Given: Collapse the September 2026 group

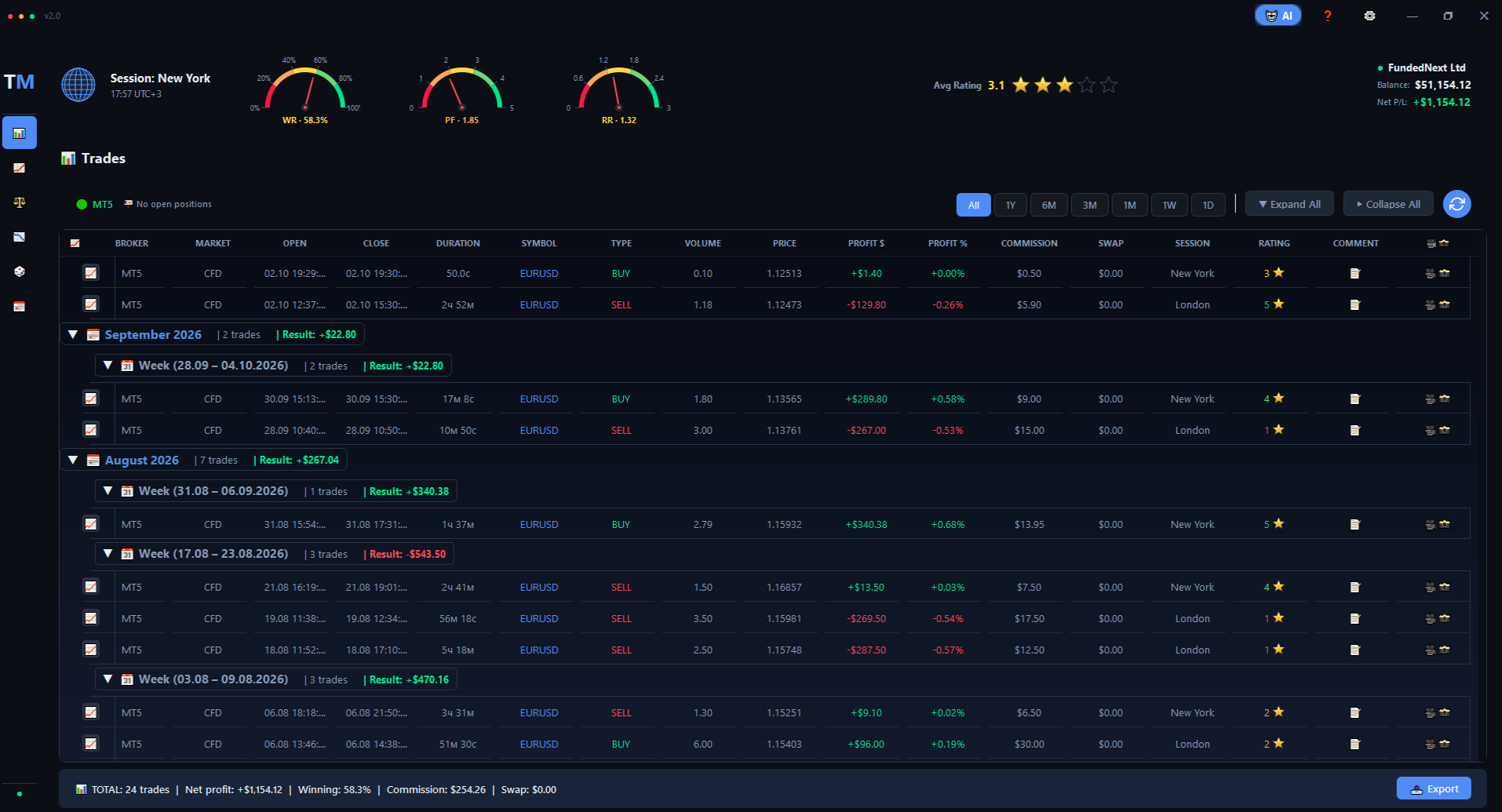Looking at the screenshot, I should 73,334.
